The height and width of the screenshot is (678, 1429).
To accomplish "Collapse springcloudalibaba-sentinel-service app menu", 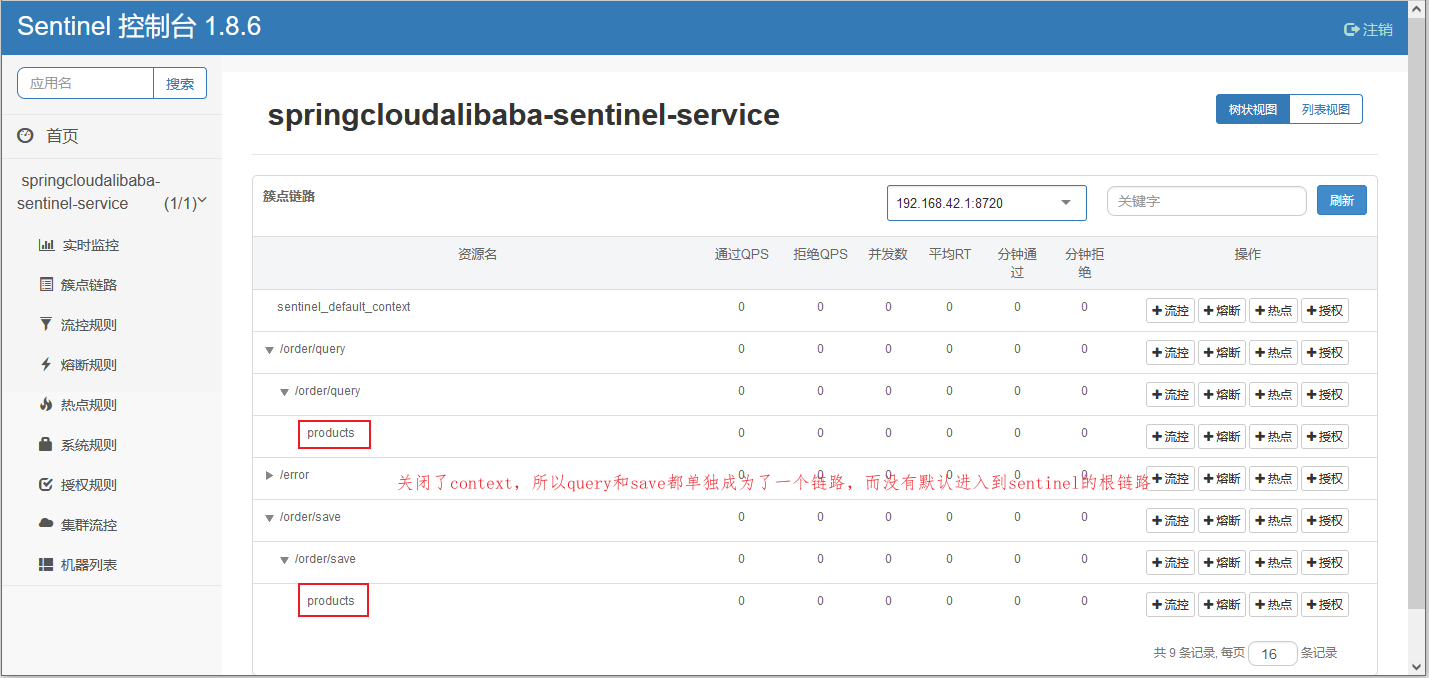I will click(202, 201).
